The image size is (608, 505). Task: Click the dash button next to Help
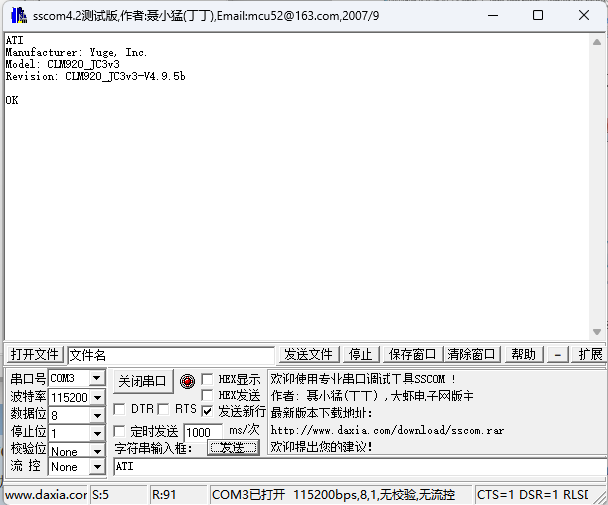coord(557,355)
